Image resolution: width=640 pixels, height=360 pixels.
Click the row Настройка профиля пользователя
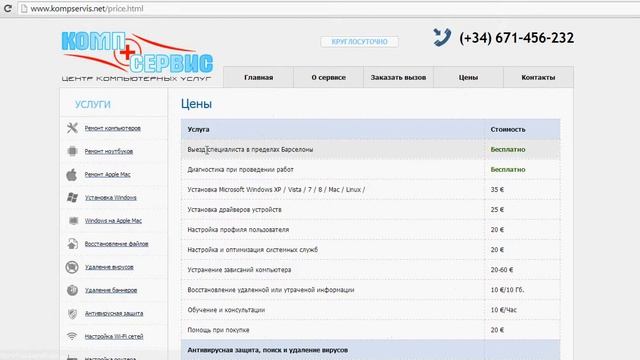click(x=371, y=229)
